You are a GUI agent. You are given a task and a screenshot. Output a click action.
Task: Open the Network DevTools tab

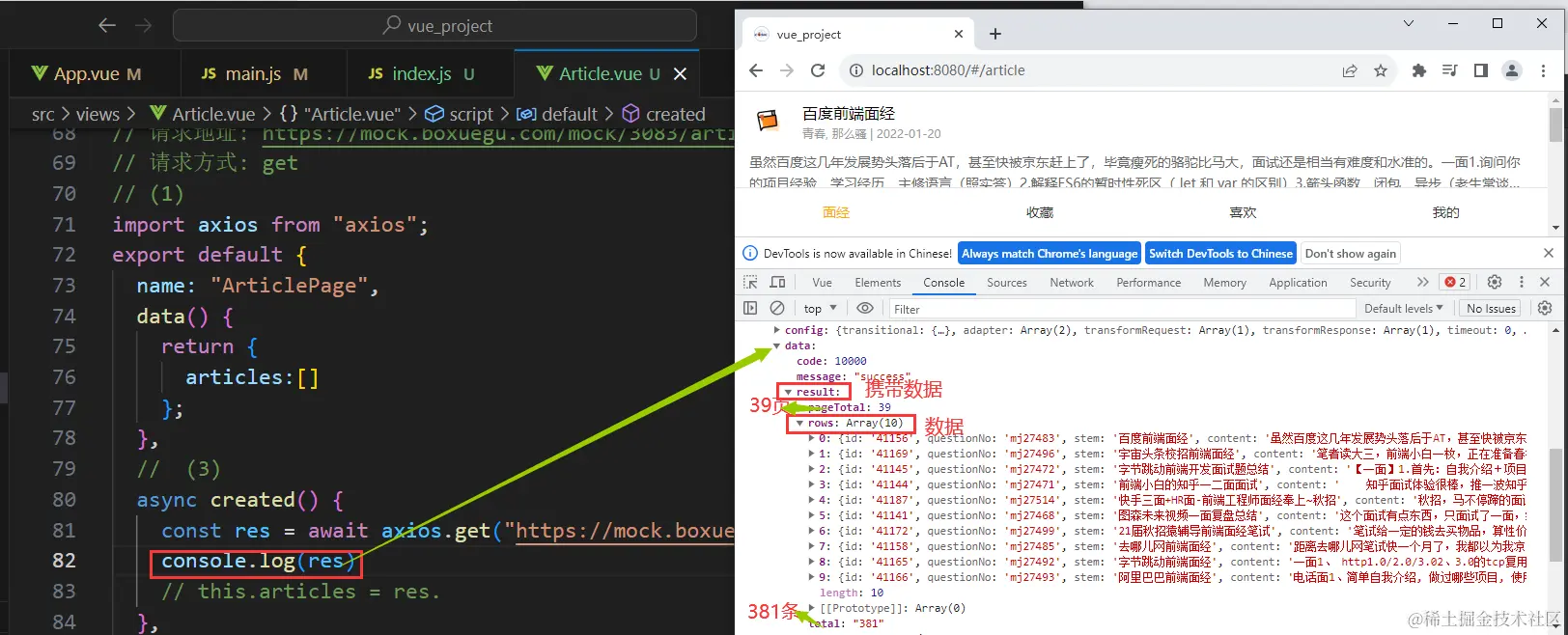click(x=1072, y=283)
